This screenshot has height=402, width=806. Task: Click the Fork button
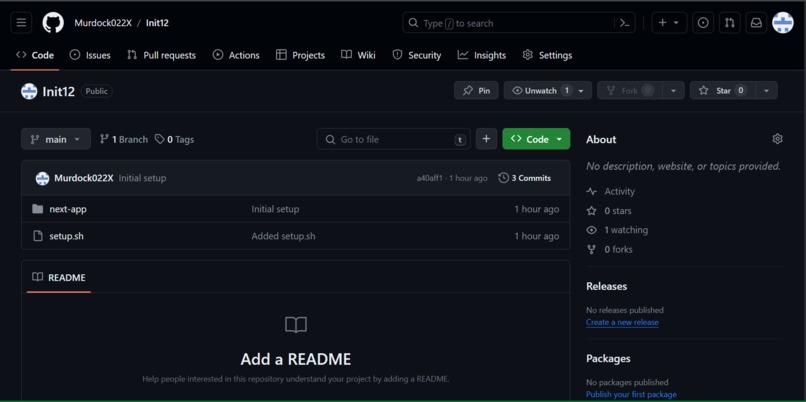pos(630,90)
